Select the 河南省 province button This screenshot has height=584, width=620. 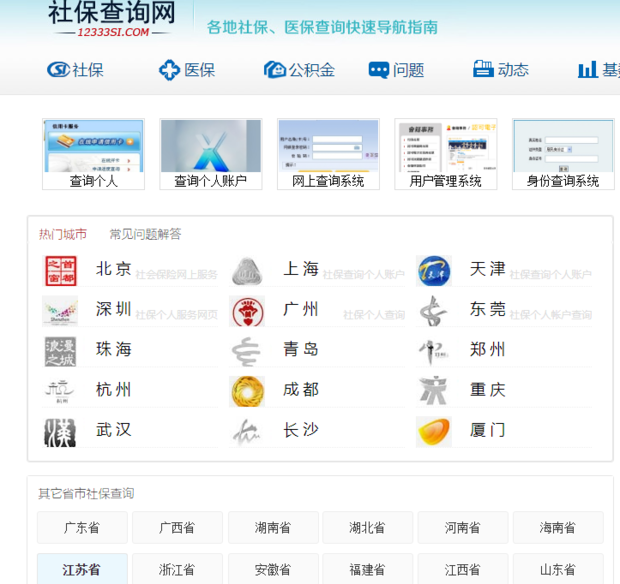coord(463,527)
